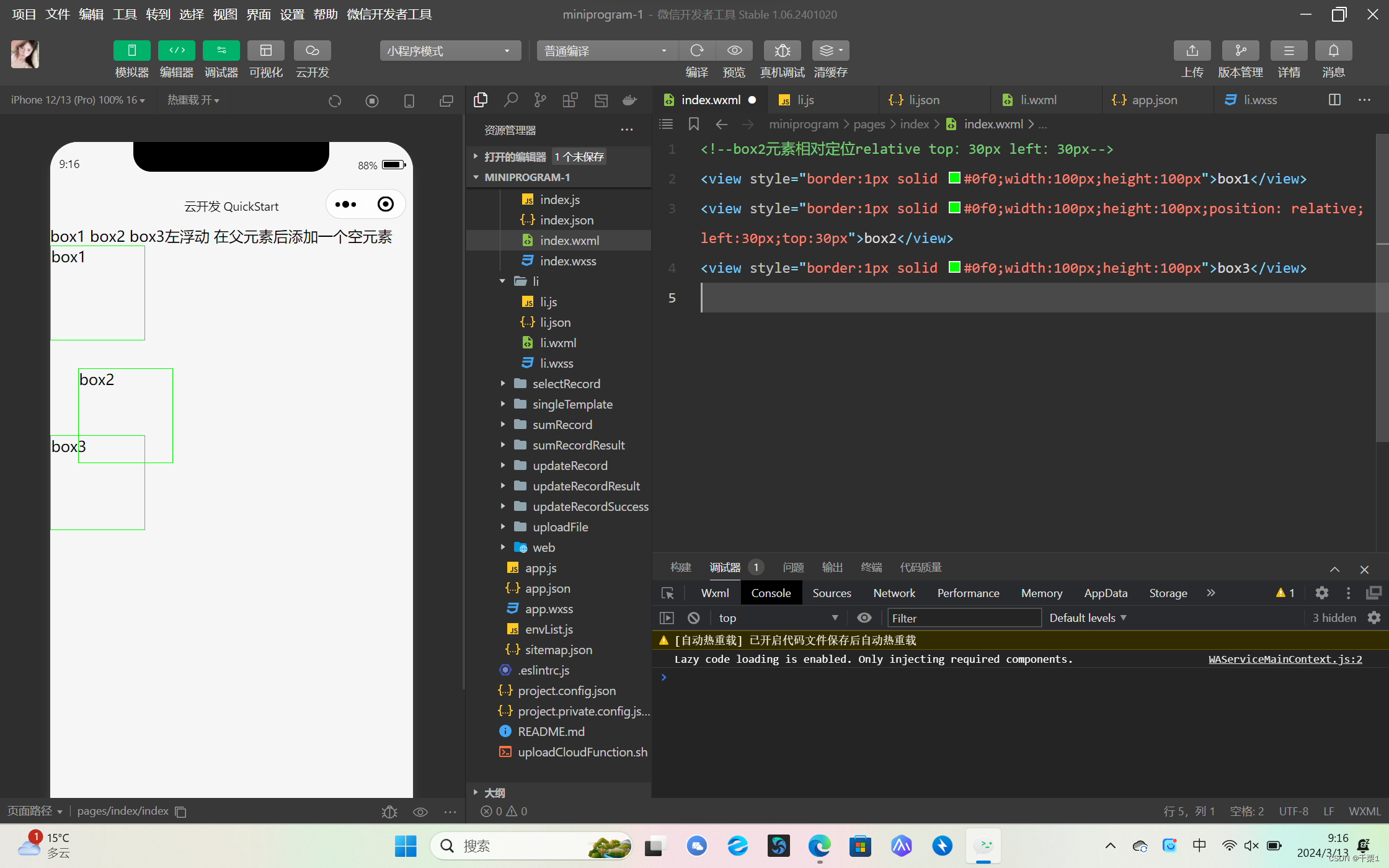Click the console Filter input field
This screenshot has width=1389, height=868.
click(x=964, y=618)
